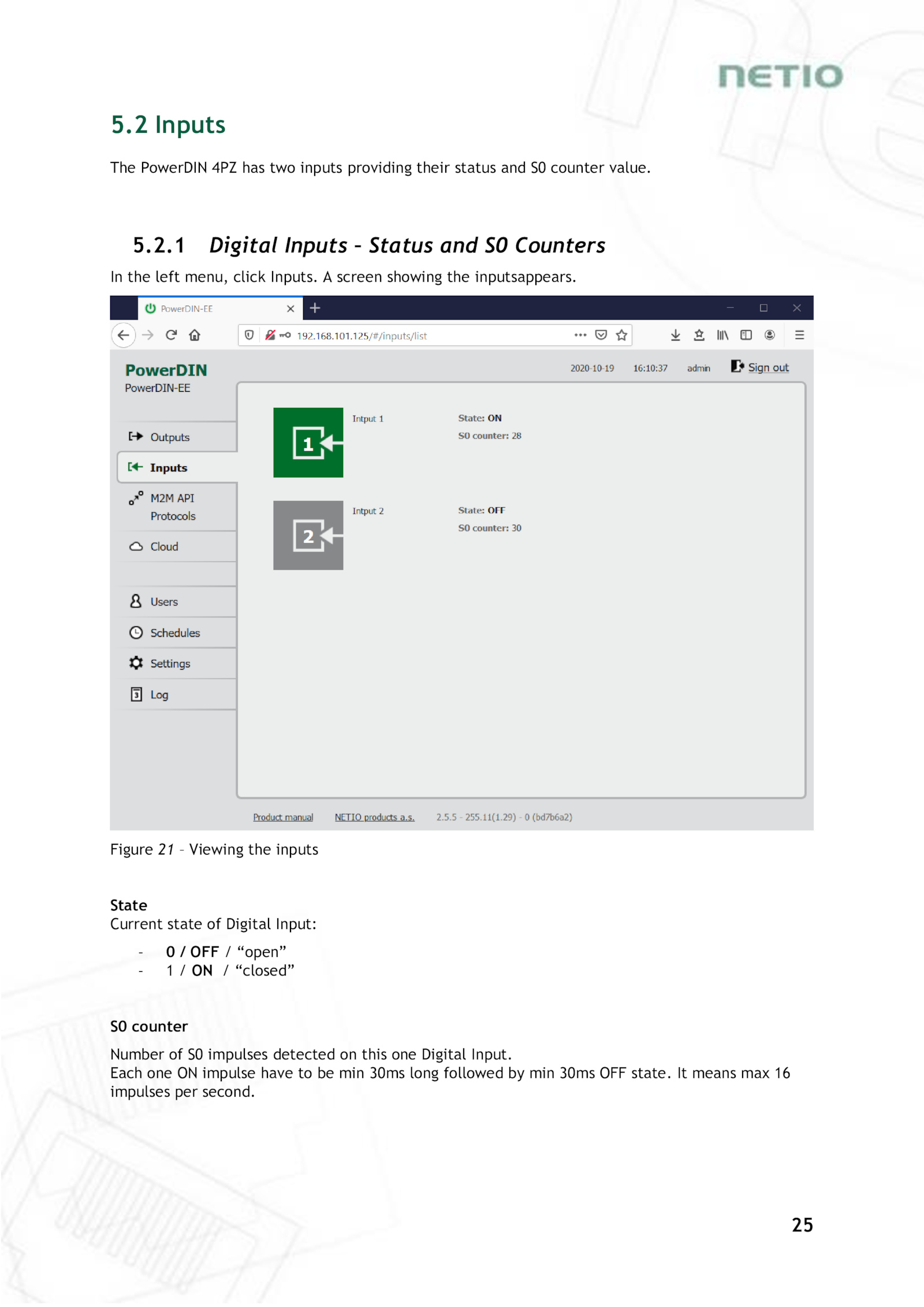Click the green Input 1 icon

click(x=308, y=443)
